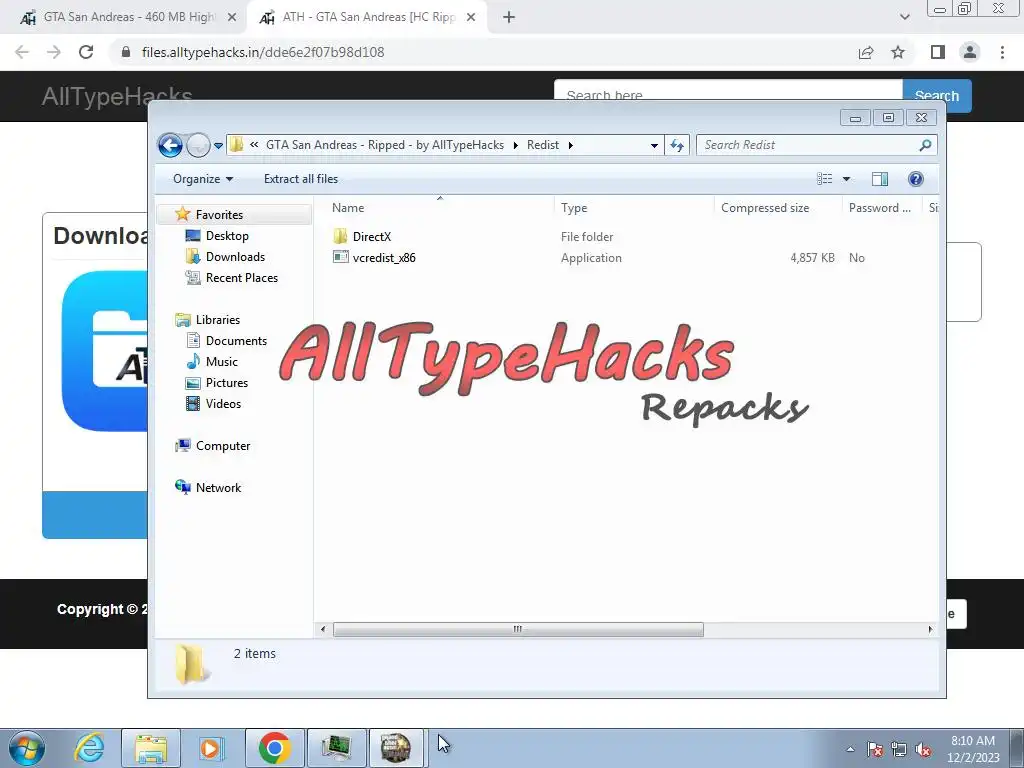Click the website Search button
1024x768 pixels.
coord(937,96)
